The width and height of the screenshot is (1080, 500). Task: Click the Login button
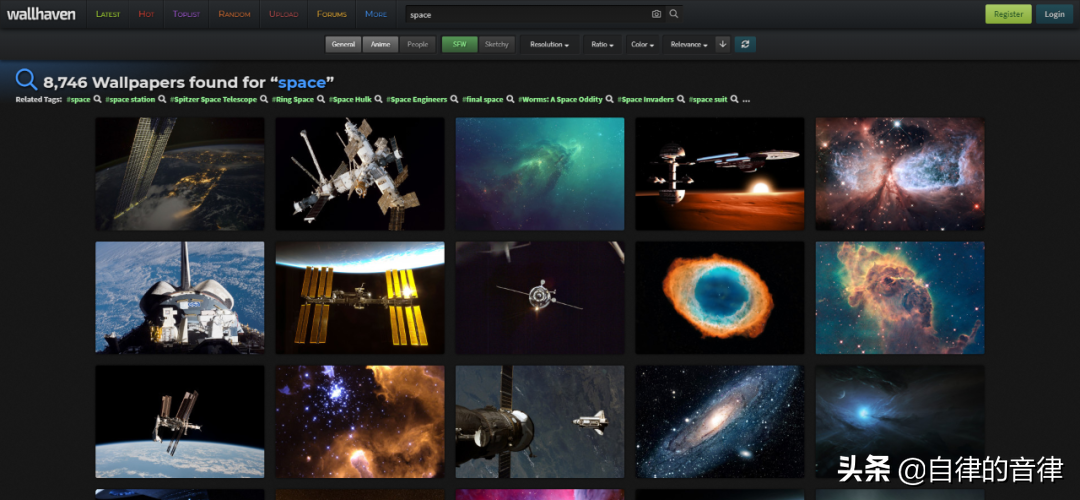pyautogui.click(x=1055, y=14)
